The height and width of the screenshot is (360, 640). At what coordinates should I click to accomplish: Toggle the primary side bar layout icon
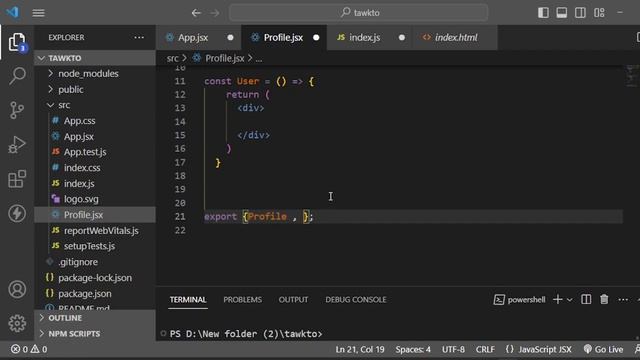(543, 13)
